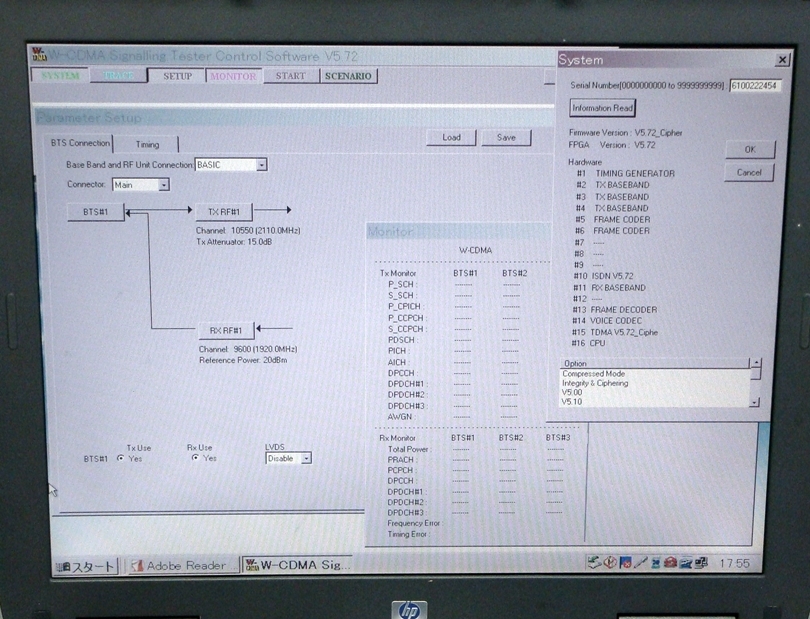810x619 pixels.
Task: Click the 'Tx Attenuator: 15.0dB' text
Action: pos(234,242)
